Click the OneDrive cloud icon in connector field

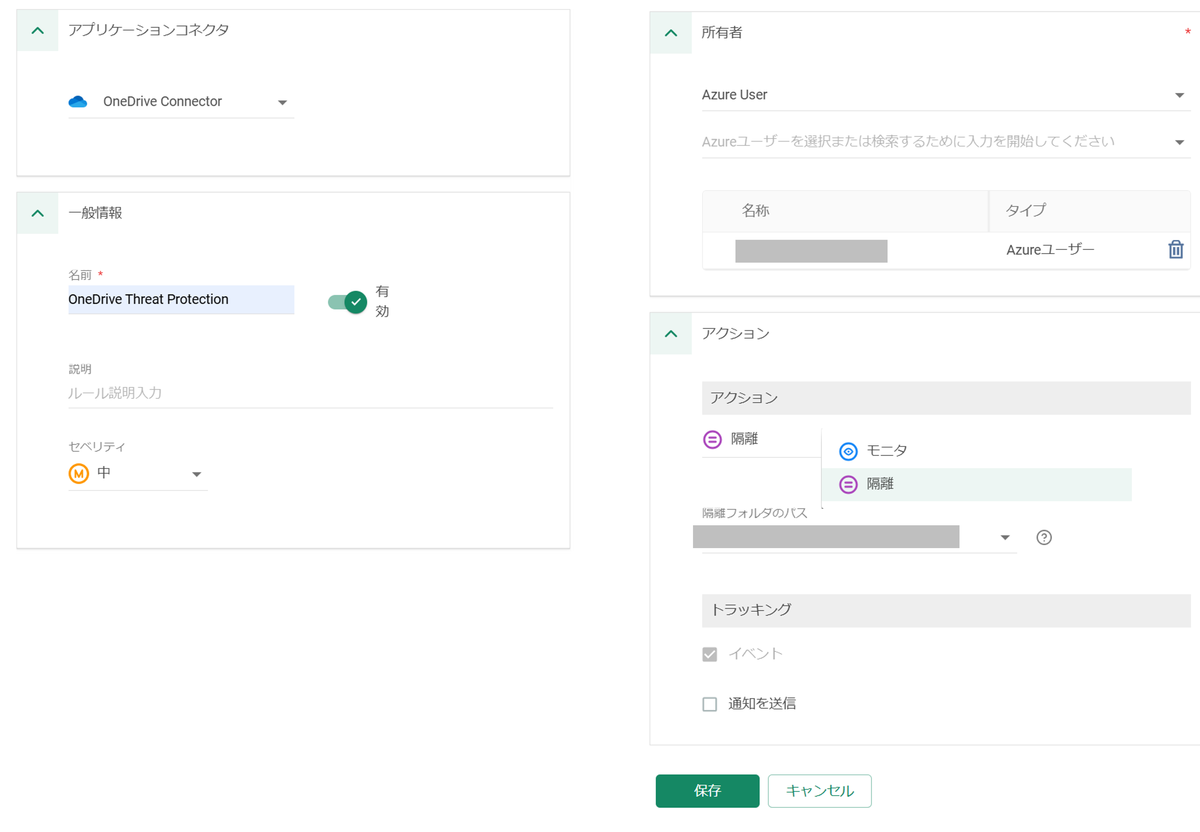point(78,102)
